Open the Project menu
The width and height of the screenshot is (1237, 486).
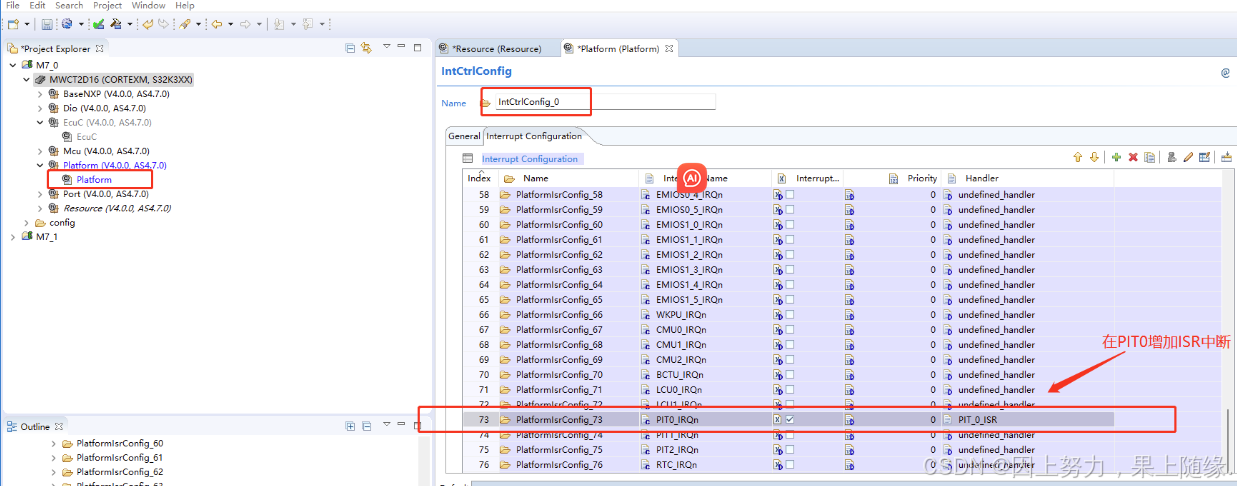107,5
